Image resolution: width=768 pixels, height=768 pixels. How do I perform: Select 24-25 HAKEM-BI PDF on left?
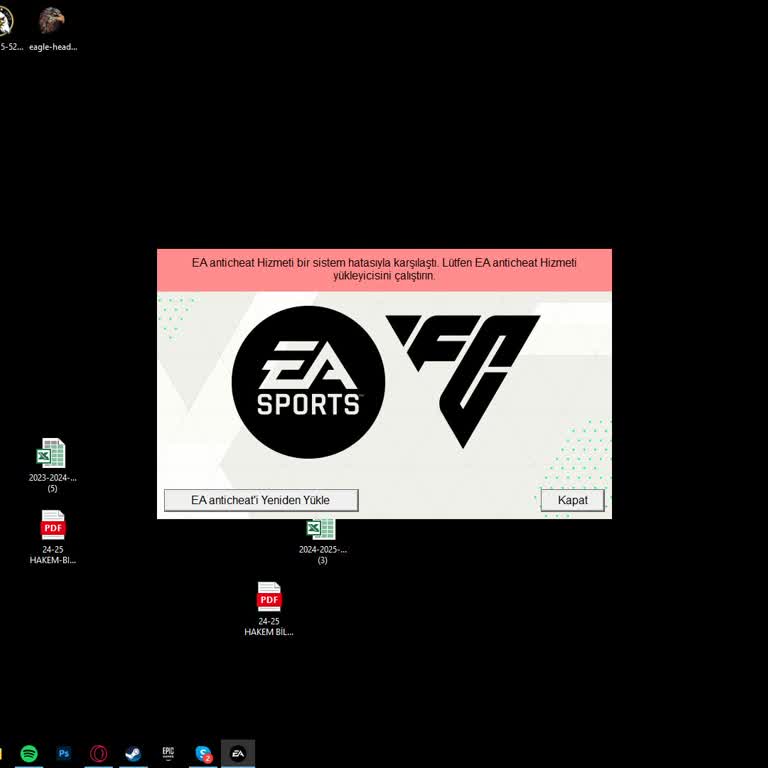pos(52,537)
